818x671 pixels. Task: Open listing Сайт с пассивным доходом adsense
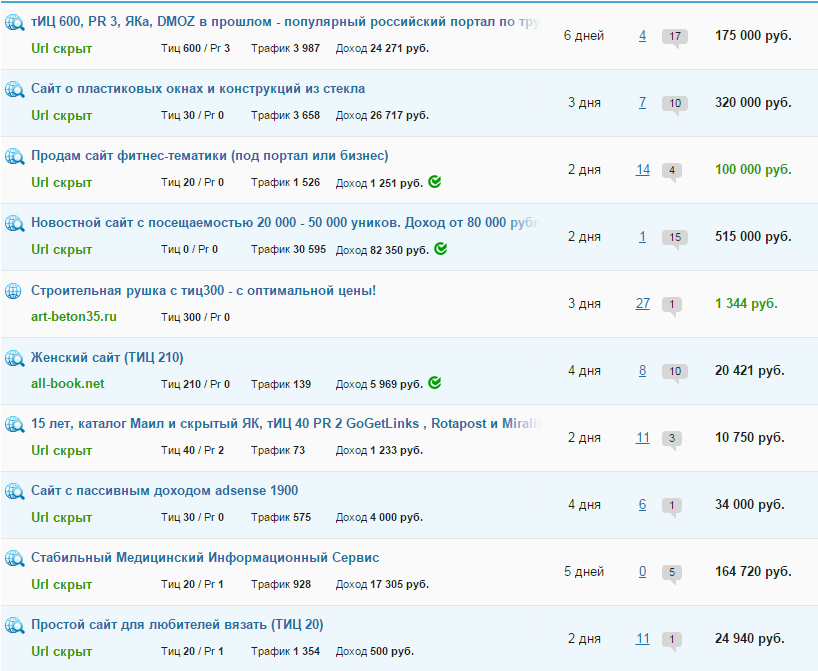[x=164, y=490]
